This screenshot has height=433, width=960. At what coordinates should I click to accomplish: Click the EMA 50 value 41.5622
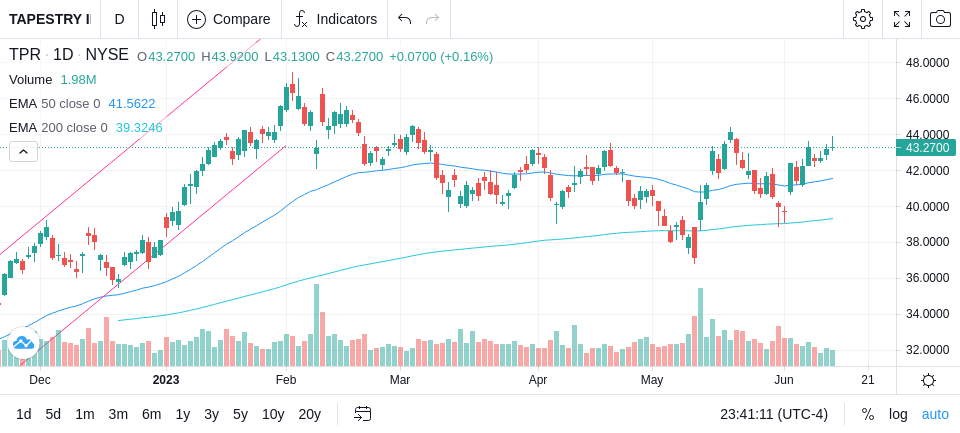(132, 104)
